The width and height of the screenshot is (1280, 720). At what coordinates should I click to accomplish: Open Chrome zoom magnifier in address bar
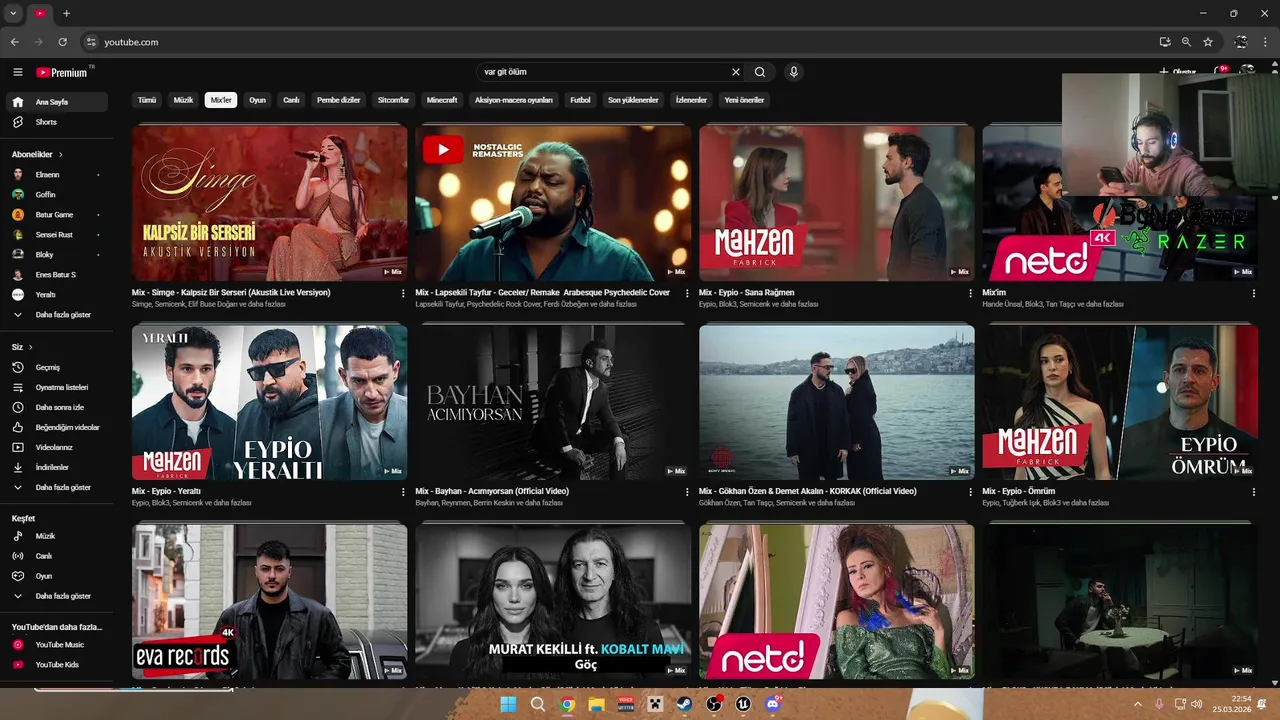tap(1186, 42)
